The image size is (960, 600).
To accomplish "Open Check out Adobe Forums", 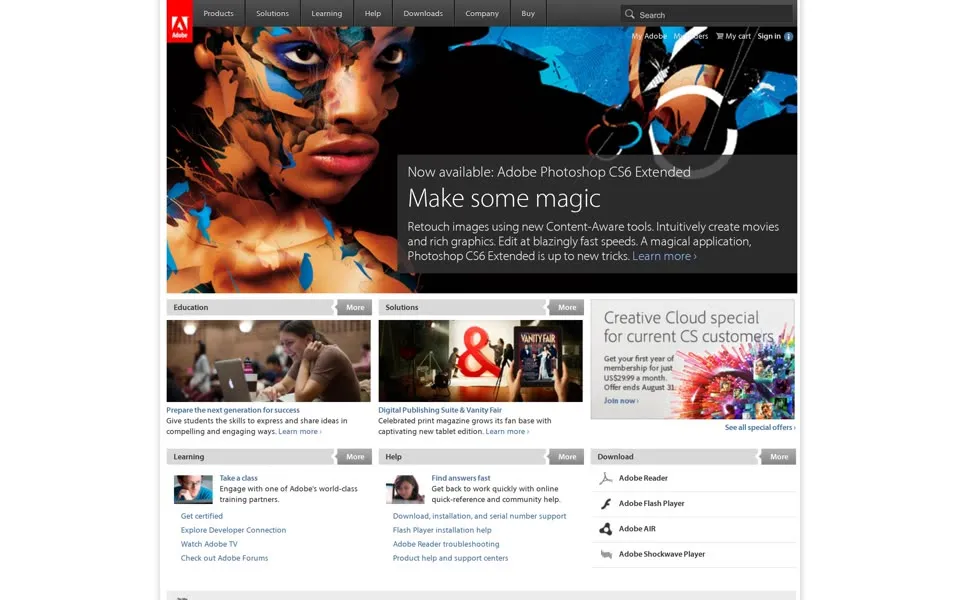I will pos(224,558).
